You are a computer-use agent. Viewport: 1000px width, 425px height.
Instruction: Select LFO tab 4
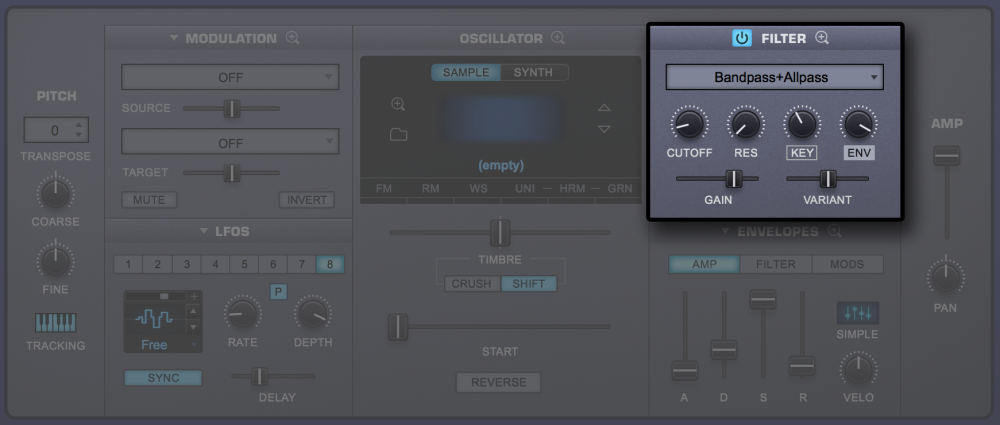216,264
